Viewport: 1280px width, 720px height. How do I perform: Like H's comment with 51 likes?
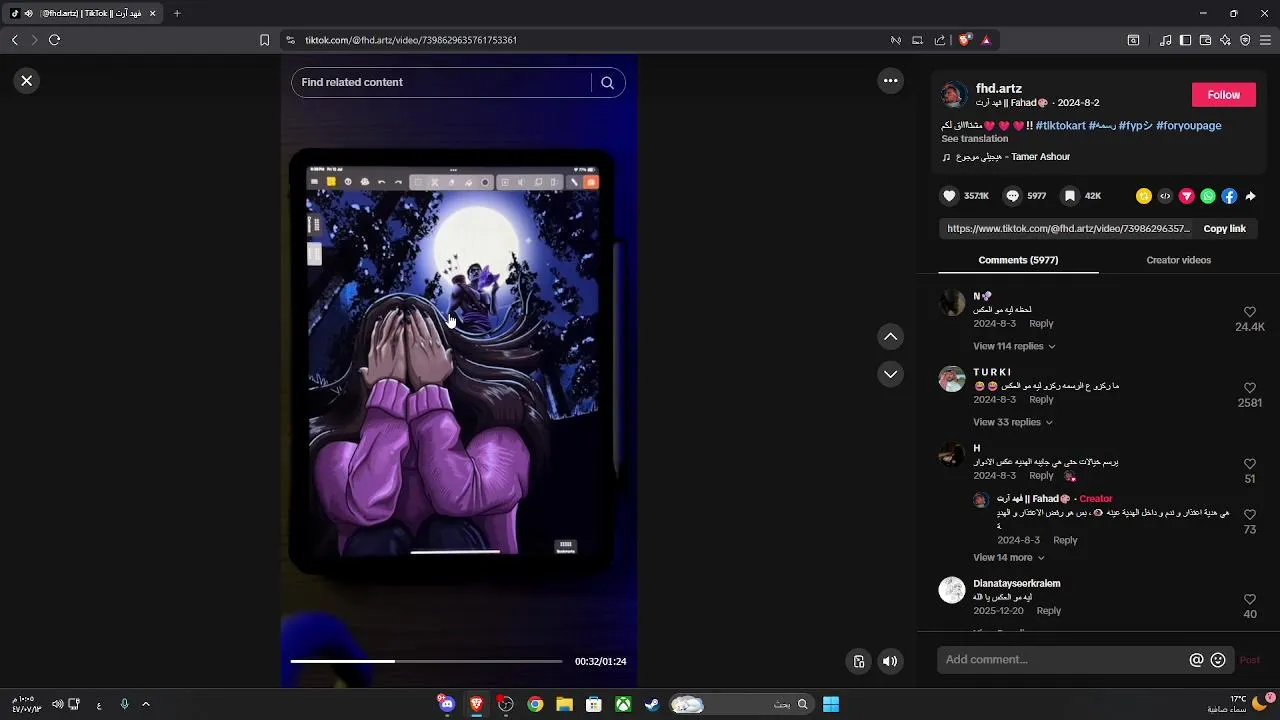tap(1250, 464)
